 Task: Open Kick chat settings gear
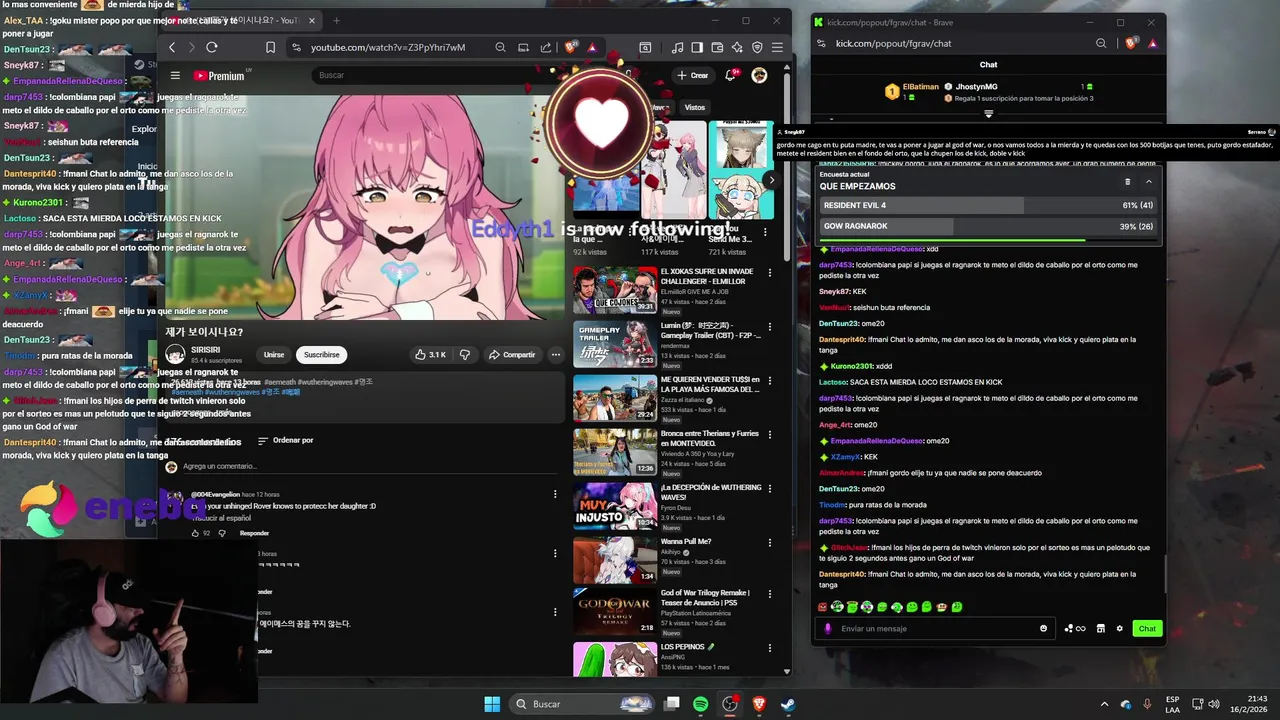(x=1119, y=628)
